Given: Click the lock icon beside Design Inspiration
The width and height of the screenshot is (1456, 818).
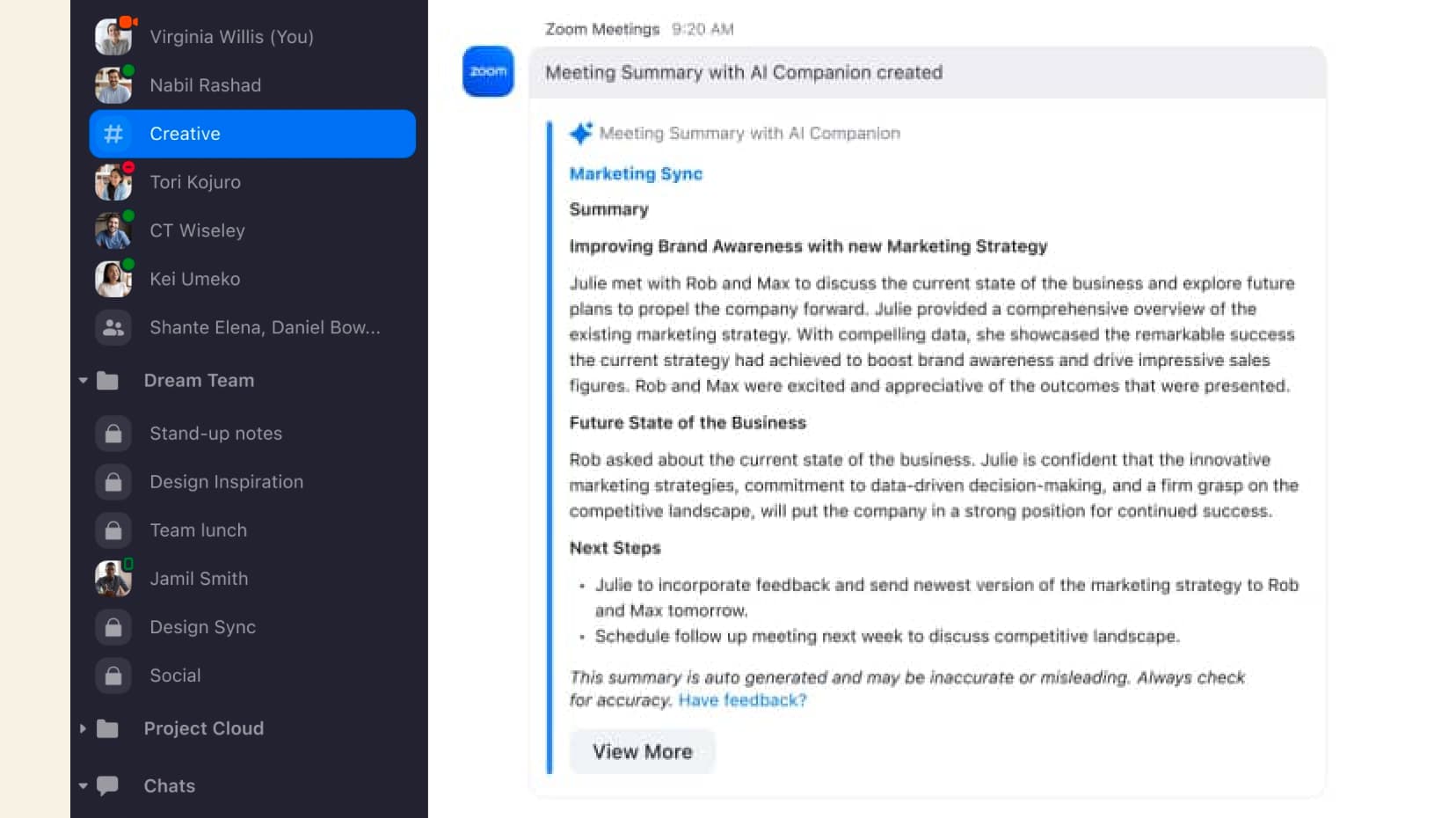Looking at the screenshot, I should coord(113,482).
